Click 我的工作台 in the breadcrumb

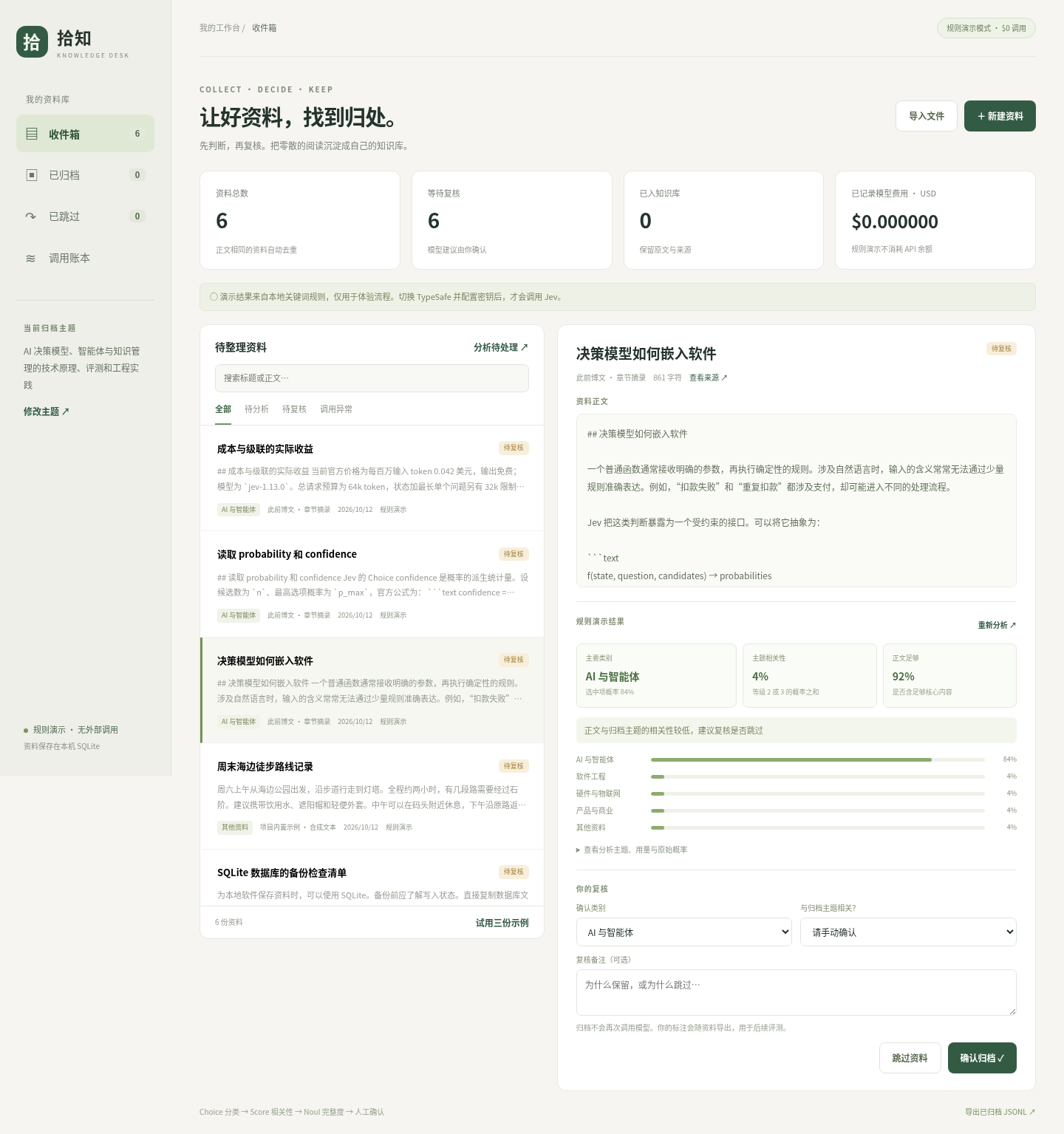tap(219, 28)
